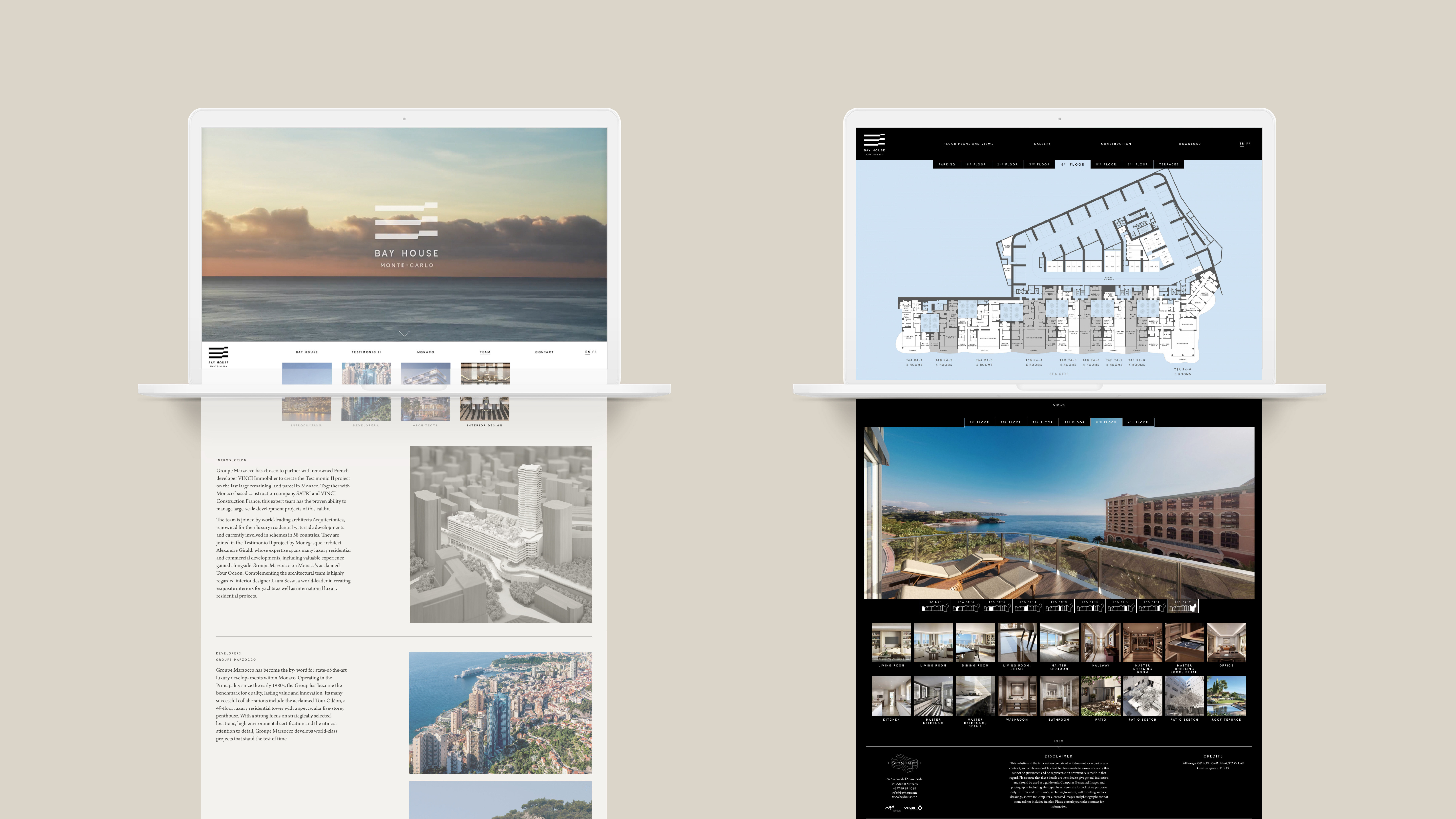Select the T4A R5-4 apartment plan icon
This screenshot has width=1456, height=819.
[1028, 606]
